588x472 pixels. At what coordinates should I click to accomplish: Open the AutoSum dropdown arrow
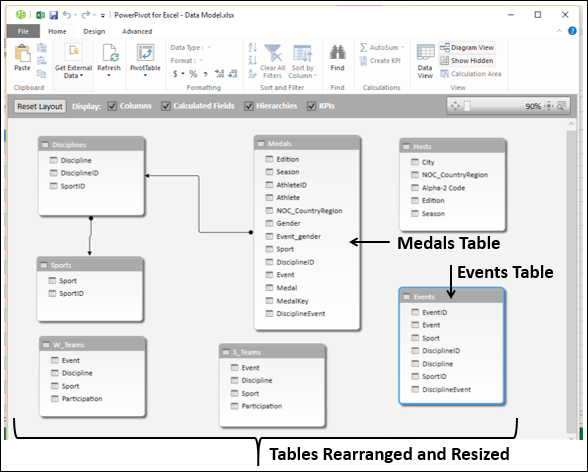pyautogui.click(x=402, y=47)
